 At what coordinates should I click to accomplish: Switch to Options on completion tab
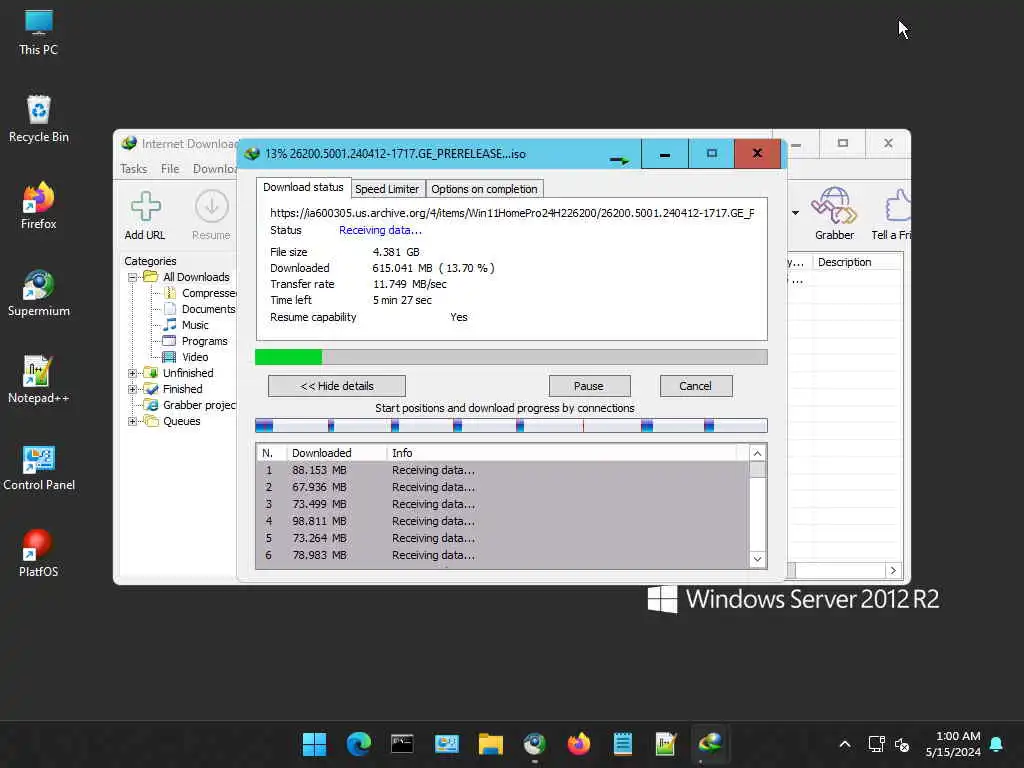click(484, 189)
